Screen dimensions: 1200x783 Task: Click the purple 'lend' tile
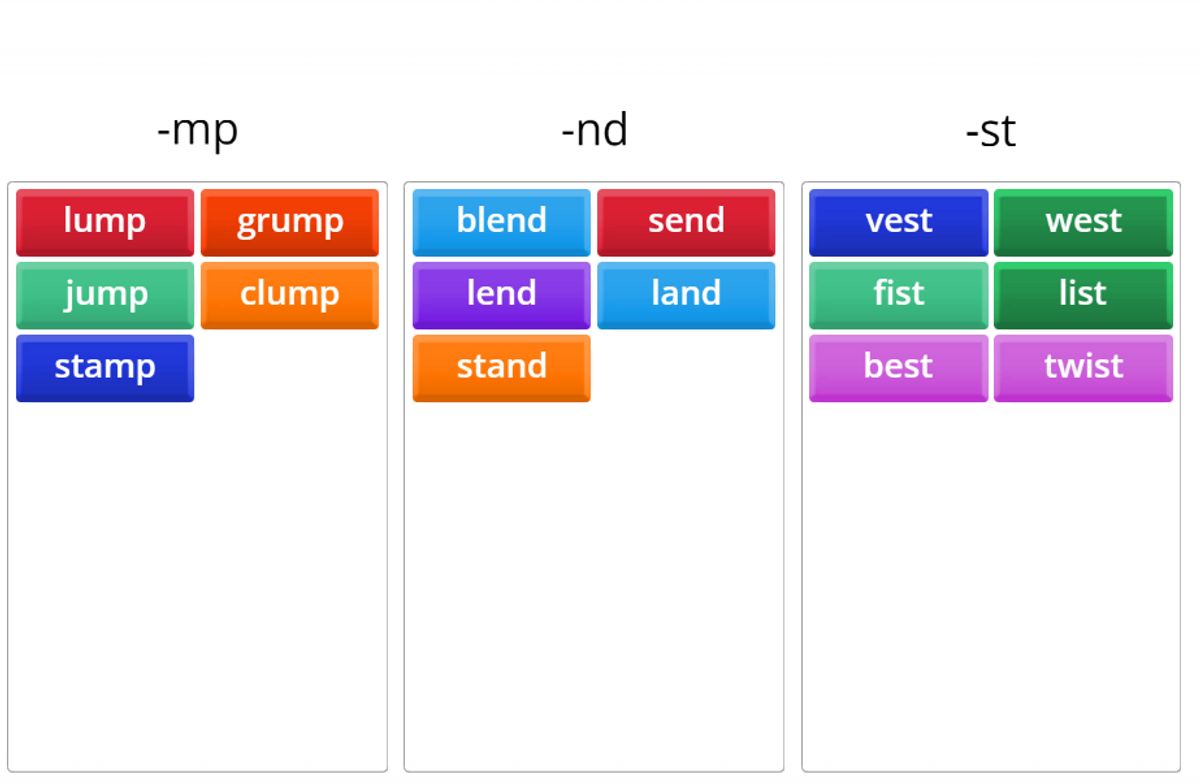click(501, 295)
